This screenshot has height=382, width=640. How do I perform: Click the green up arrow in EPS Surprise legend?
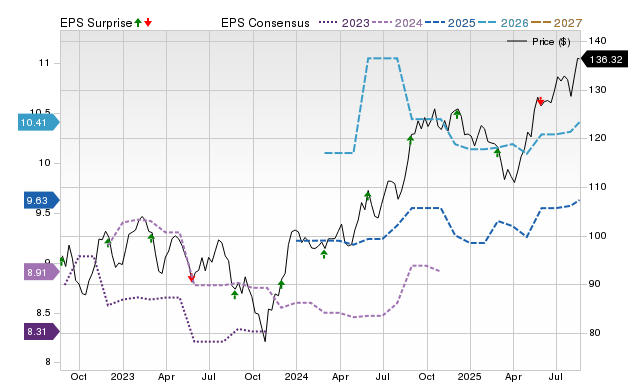pyautogui.click(x=138, y=22)
